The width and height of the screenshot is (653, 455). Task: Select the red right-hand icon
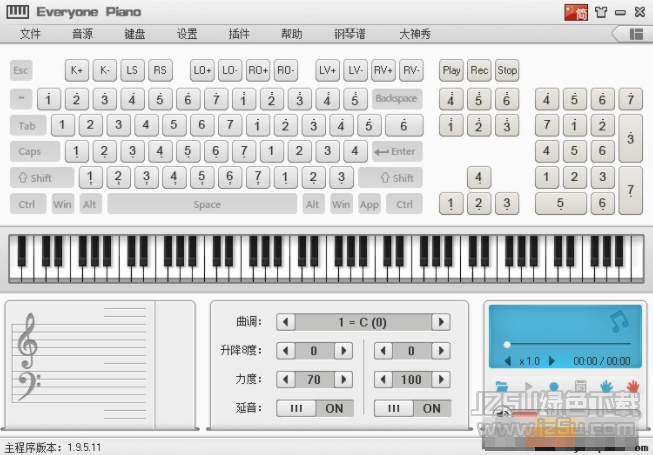click(x=633, y=386)
